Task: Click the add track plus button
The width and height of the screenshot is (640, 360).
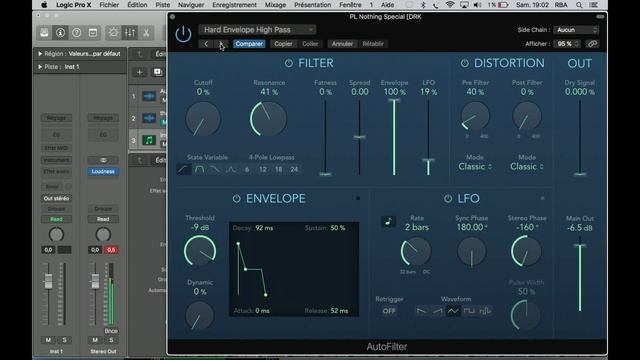Action: click(x=139, y=72)
